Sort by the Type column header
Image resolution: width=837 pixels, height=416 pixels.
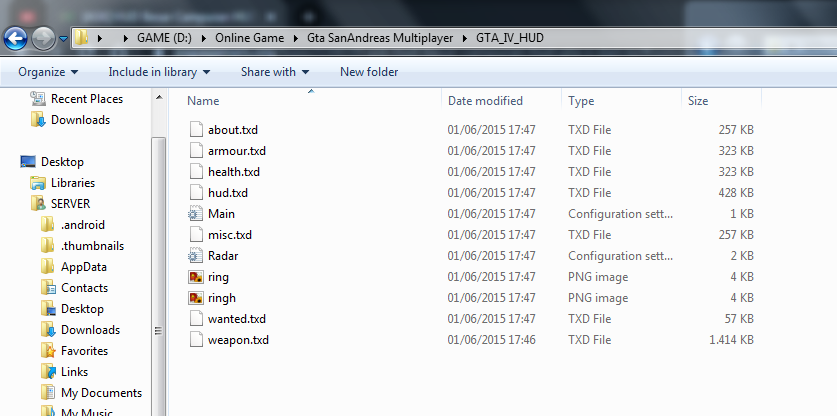581,100
